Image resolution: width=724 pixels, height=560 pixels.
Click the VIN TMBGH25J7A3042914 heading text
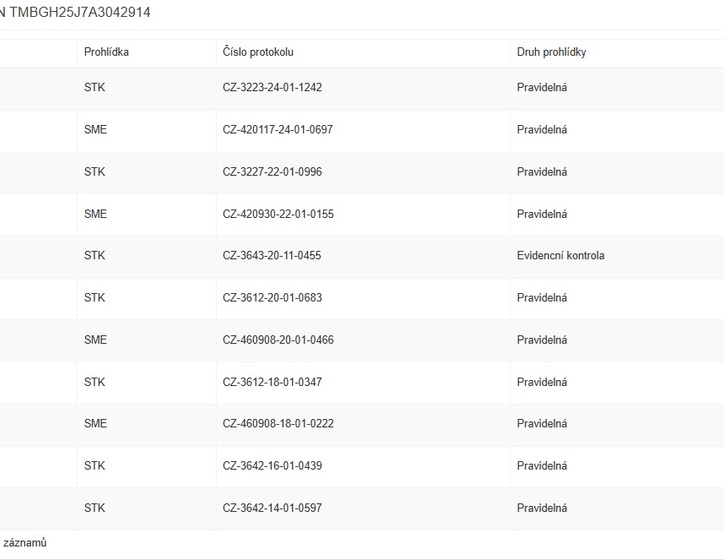coord(78,13)
